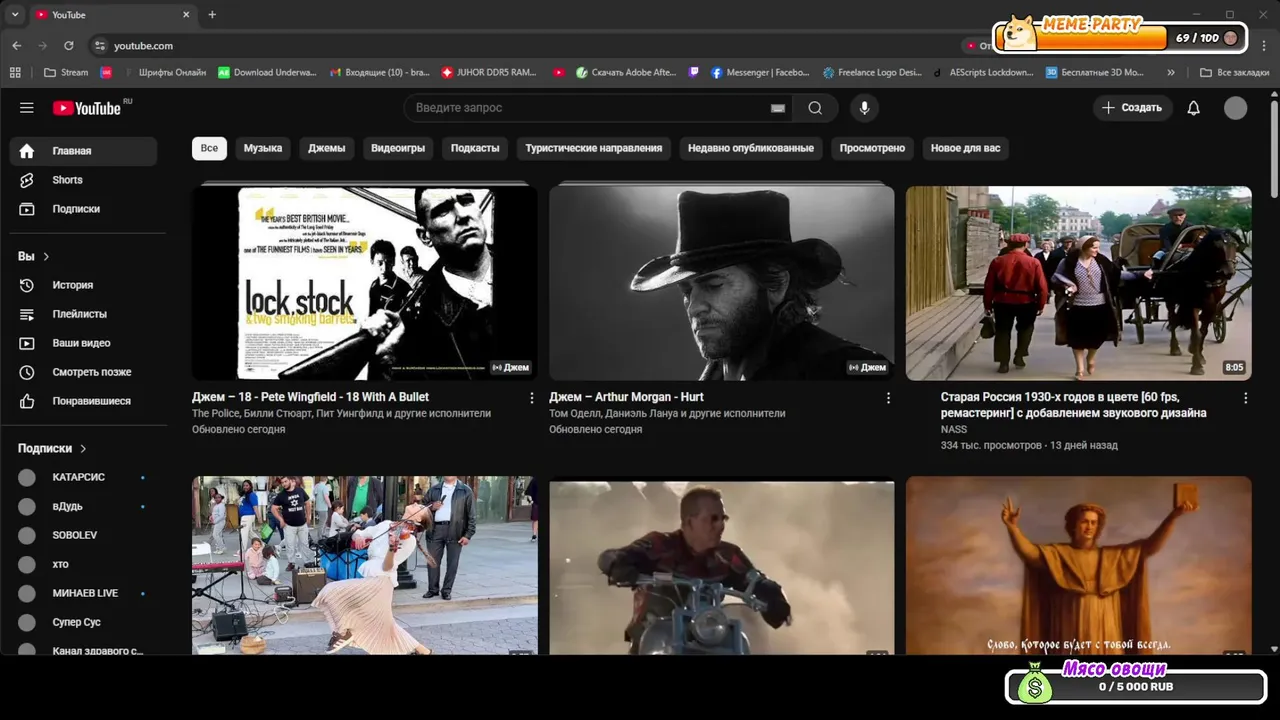Show more bookmarks with chevron button

pyautogui.click(x=1171, y=72)
